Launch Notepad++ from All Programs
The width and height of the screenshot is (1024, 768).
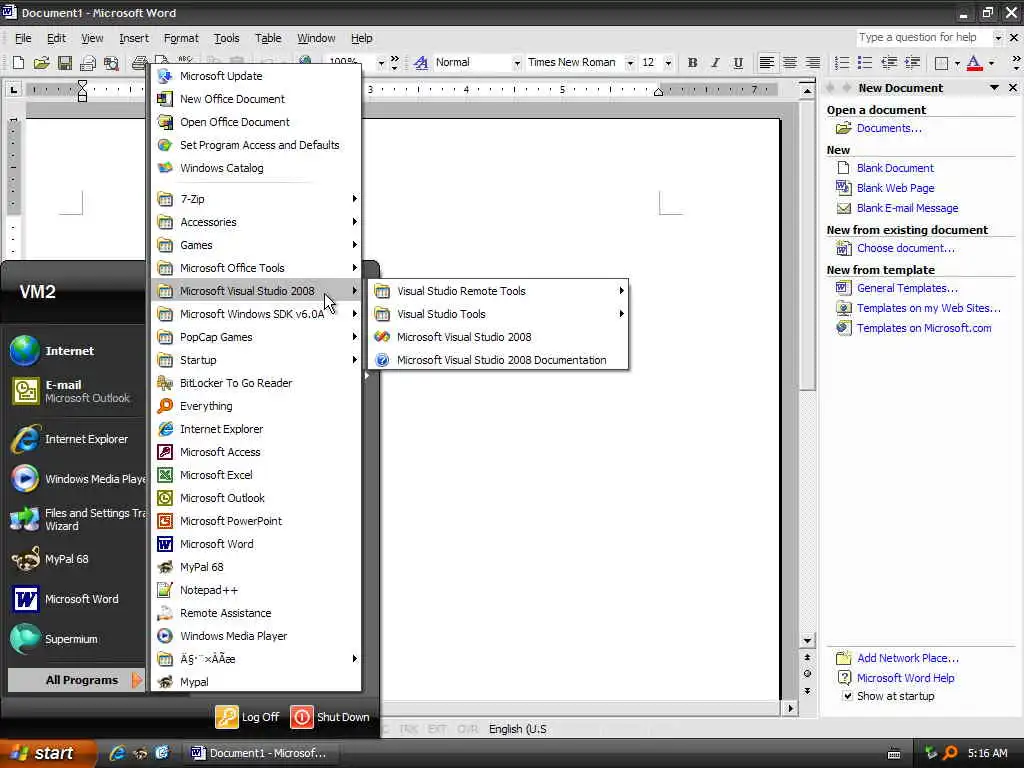pos(257,590)
